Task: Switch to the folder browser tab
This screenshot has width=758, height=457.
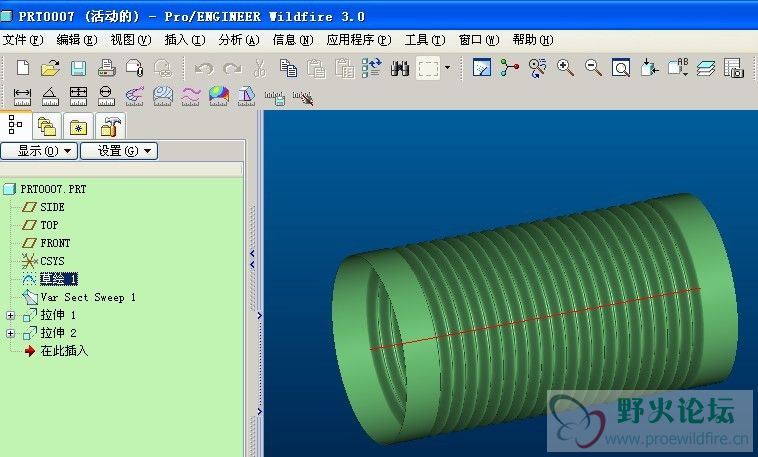Action: pos(47,127)
